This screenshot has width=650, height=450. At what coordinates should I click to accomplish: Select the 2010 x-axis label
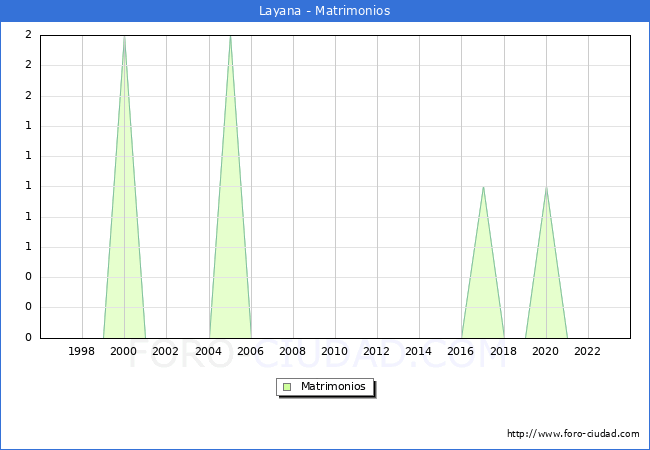(335, 351)
